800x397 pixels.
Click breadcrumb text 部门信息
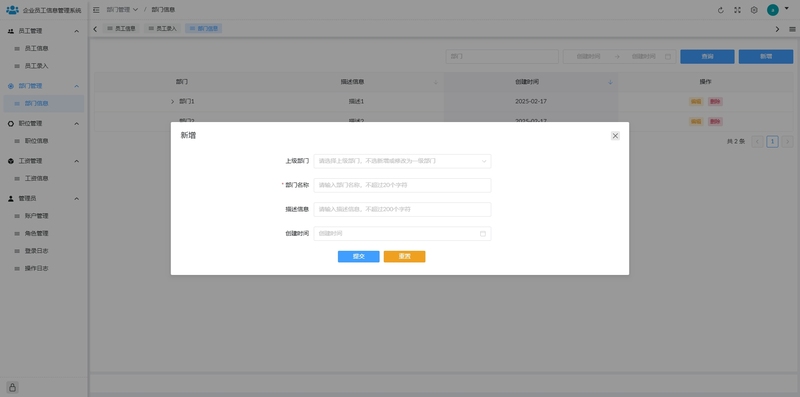click(x=163, y=10)
